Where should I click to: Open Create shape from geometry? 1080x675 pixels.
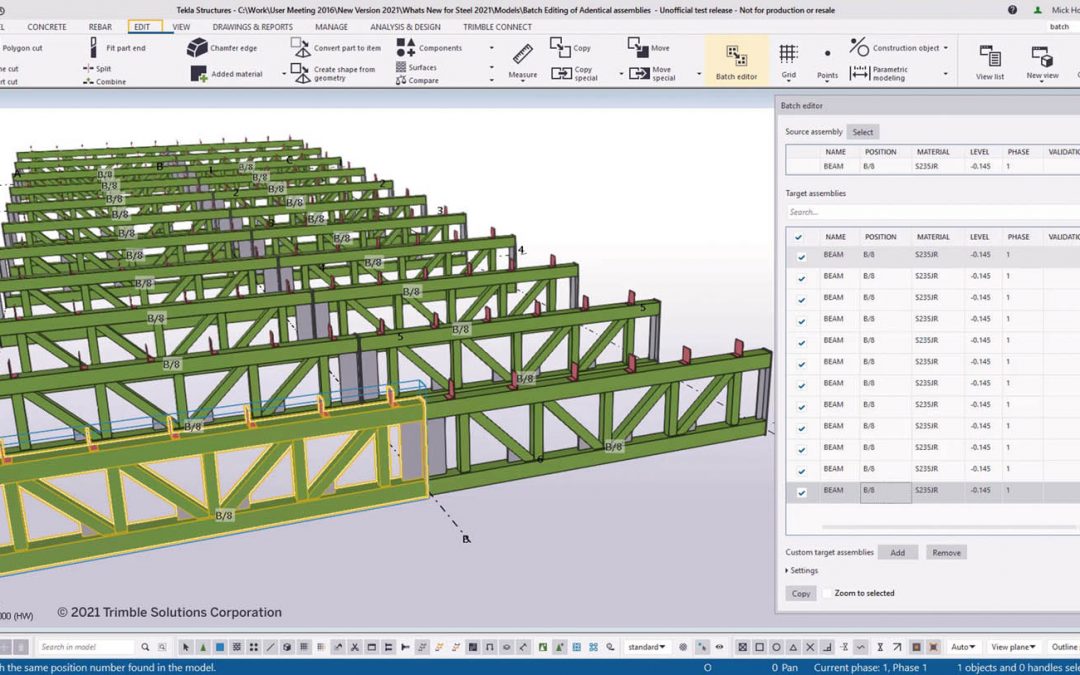tap(334, 74)
